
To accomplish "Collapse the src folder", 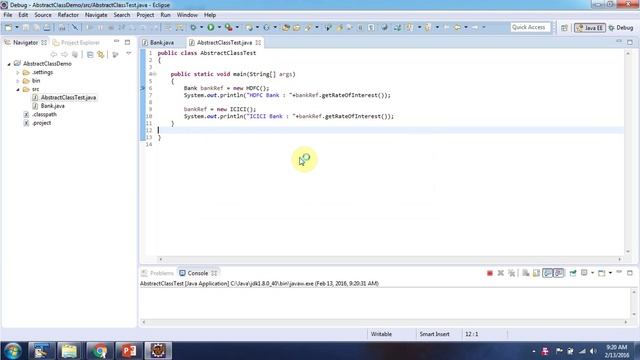I will (x=18, y=89).
